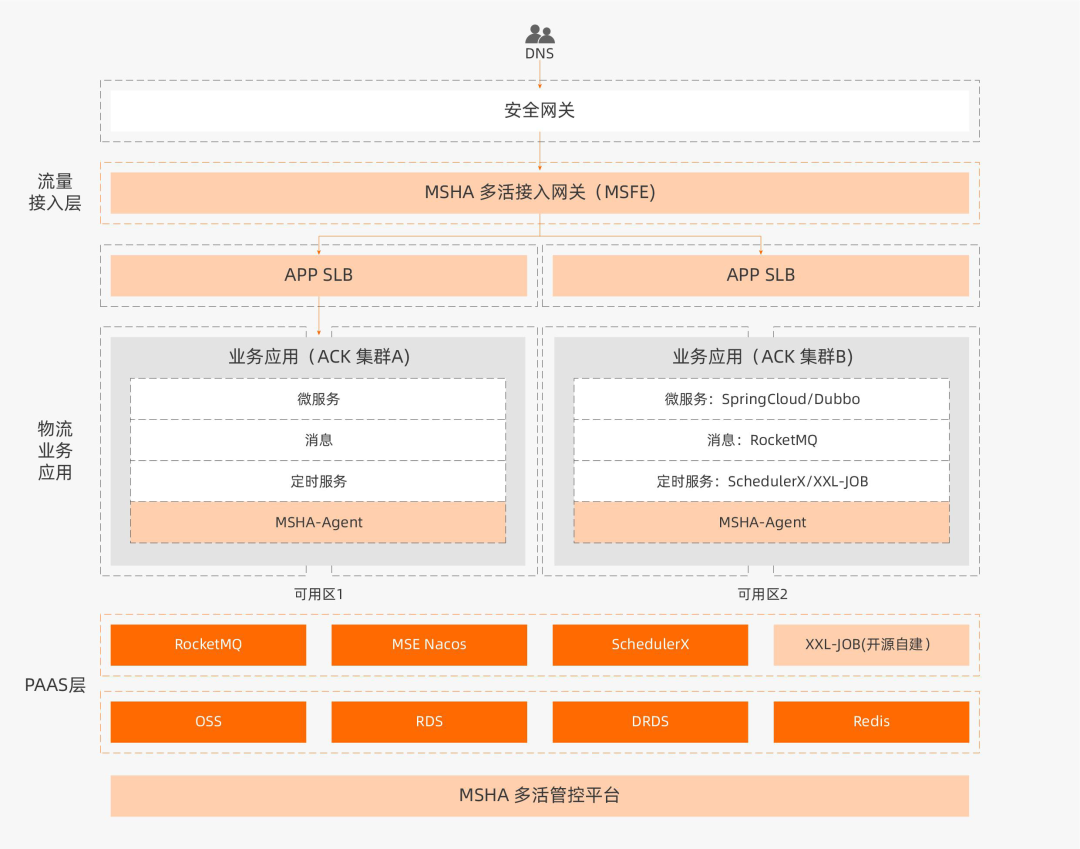Click the 业务应用 (ACK 集群A) title

(319, 357)
